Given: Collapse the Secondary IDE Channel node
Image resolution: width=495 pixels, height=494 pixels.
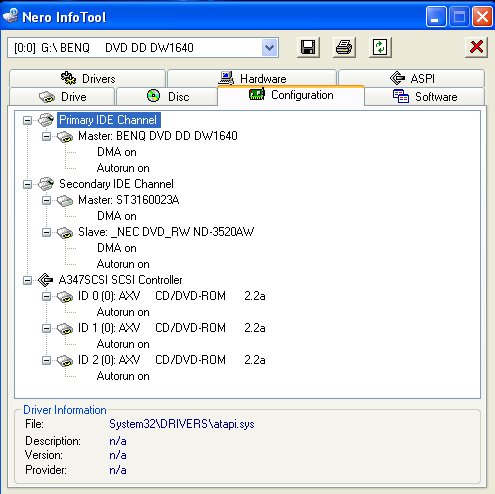Looking at the screenshot, I should pyautogui.click(x=28, y=184).
